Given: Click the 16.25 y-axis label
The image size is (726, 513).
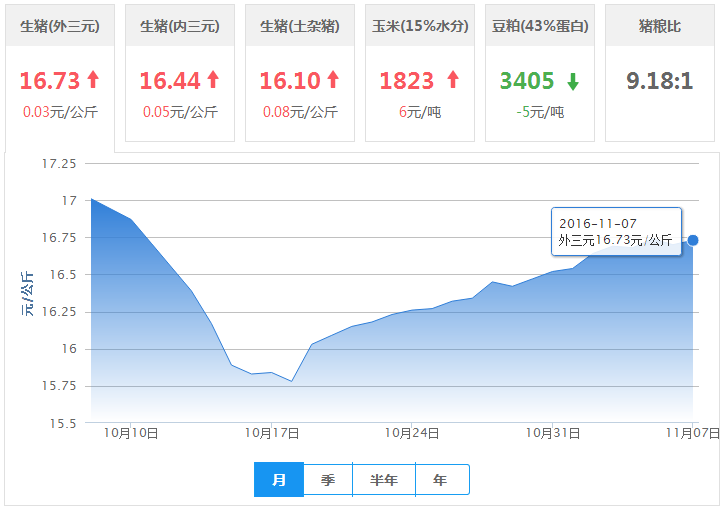Looking at the screenshot, I should tap(59, 312).
